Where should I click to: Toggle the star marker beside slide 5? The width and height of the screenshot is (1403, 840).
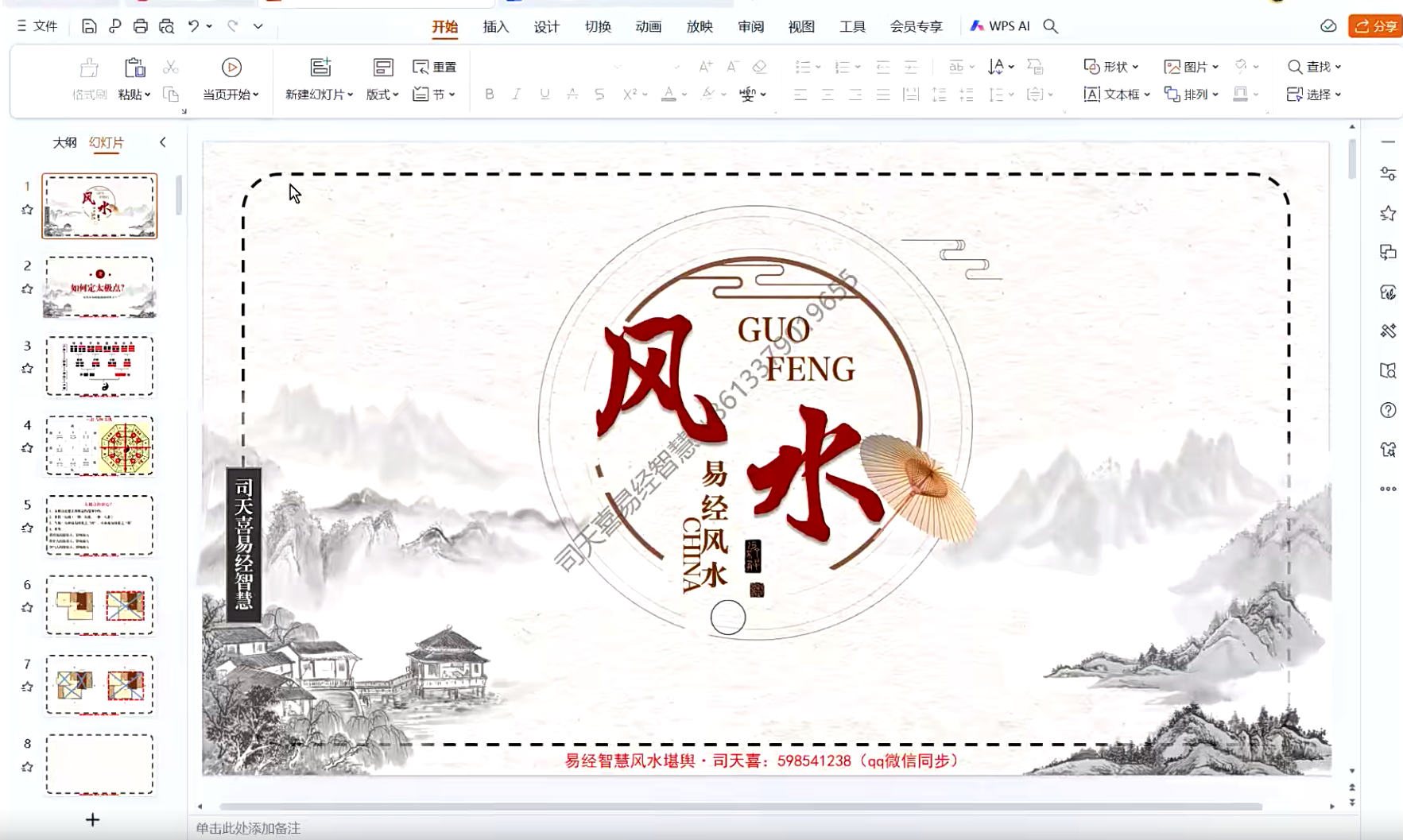[x=27, y=528]
